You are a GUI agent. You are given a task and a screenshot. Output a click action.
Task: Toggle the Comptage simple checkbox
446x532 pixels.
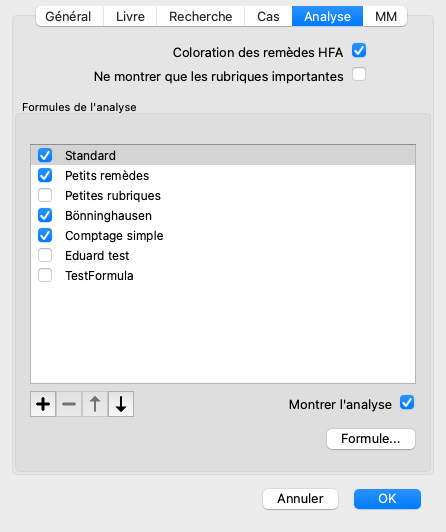pyautogui.click(x=45, y=235)
